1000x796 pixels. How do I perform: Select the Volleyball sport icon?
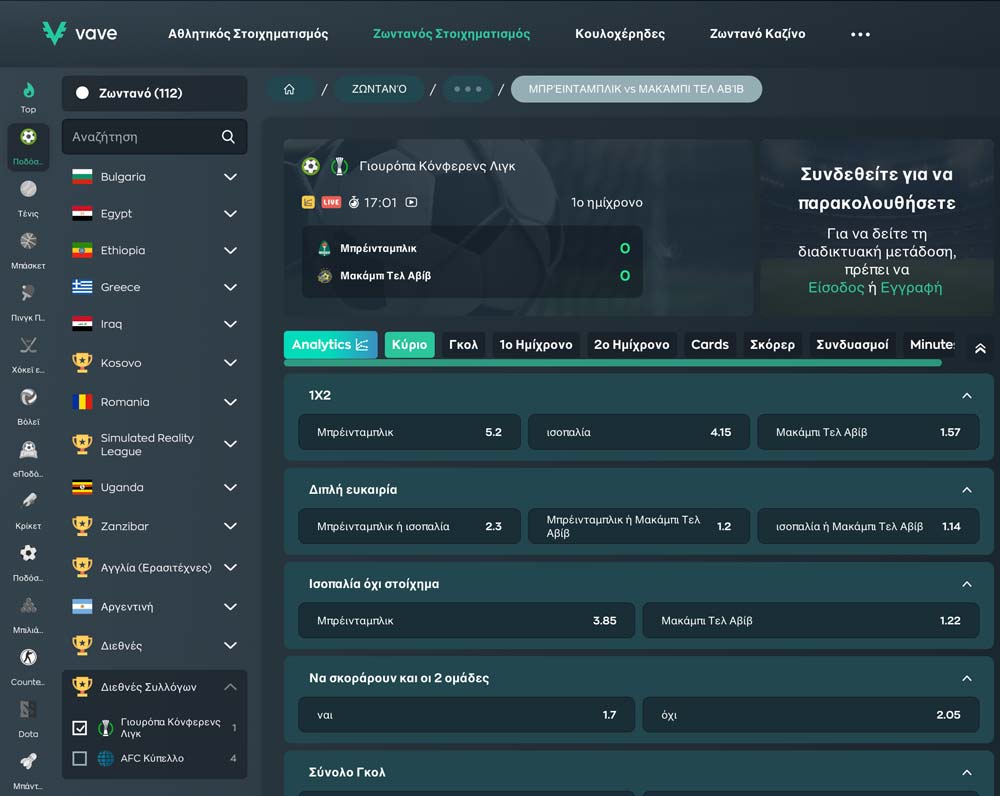coord(28,397)
